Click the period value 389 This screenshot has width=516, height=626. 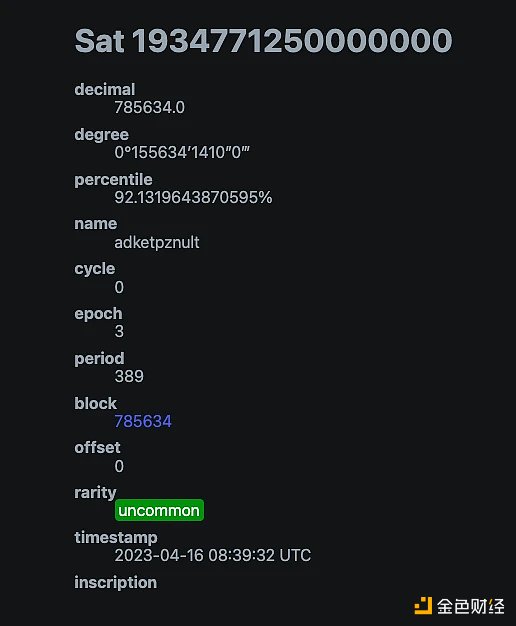(129, 376)
